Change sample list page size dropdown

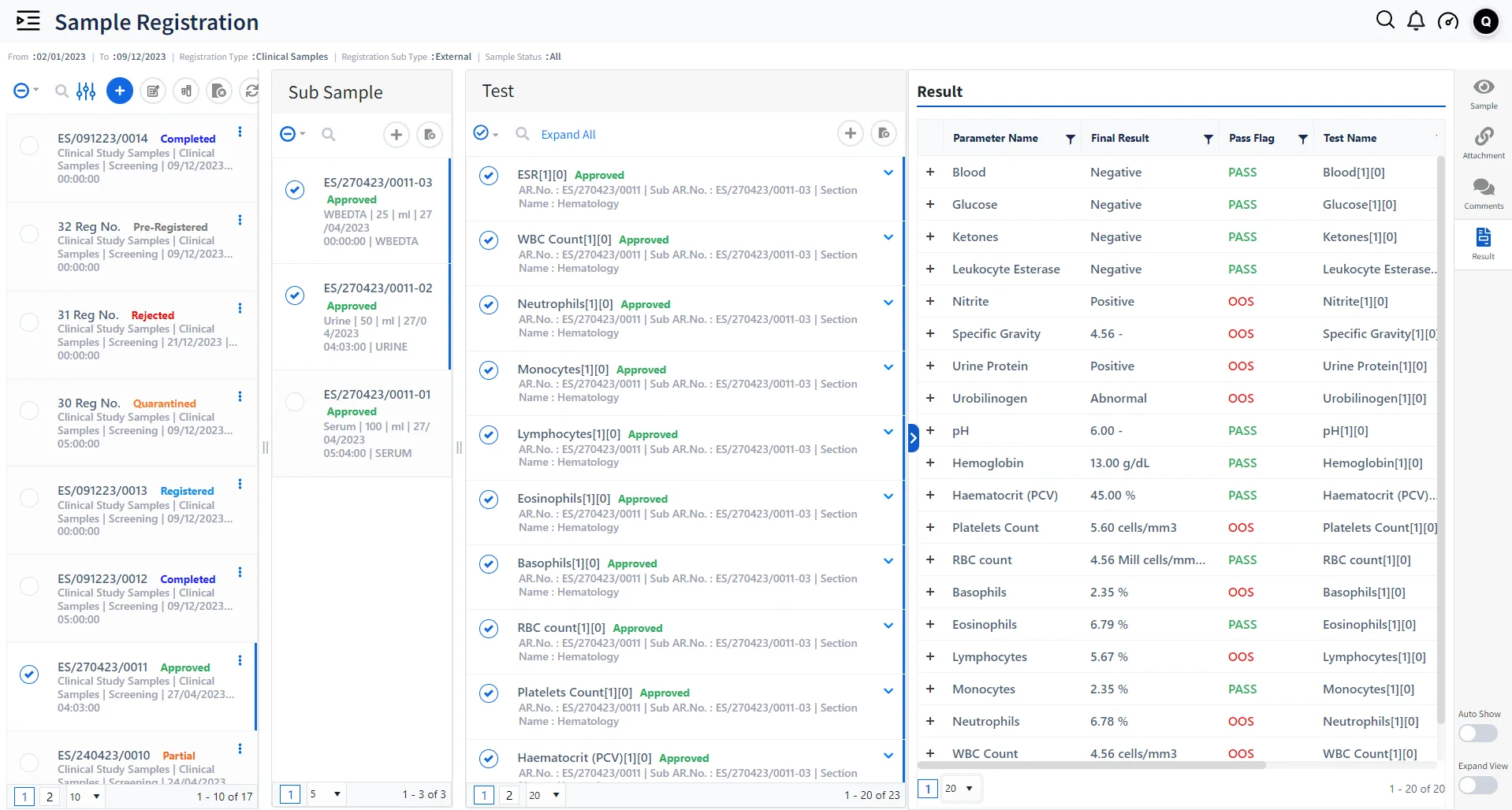85,797
